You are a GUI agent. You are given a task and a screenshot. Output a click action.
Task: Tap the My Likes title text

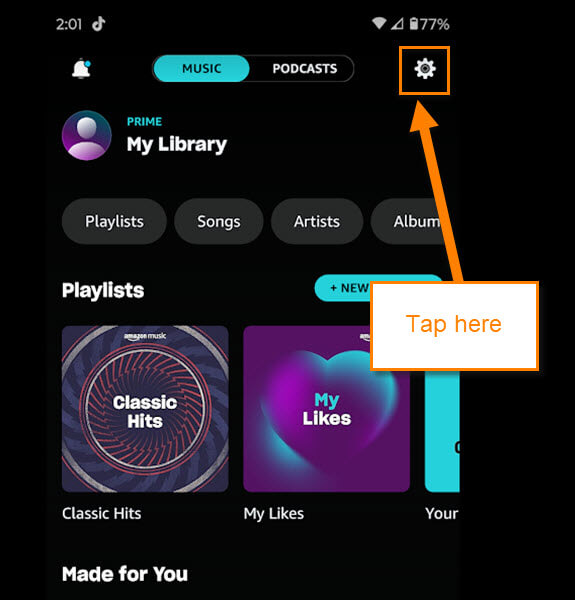click(274, 514)
